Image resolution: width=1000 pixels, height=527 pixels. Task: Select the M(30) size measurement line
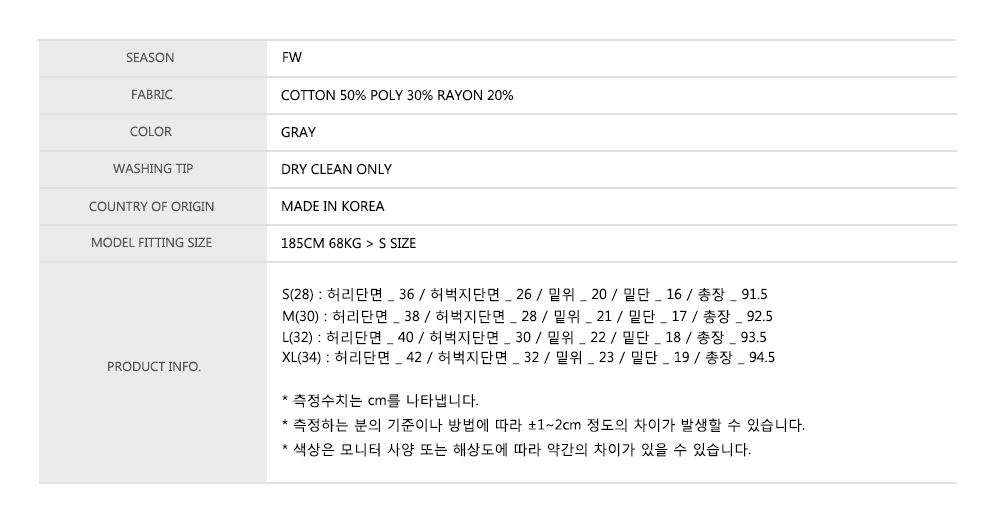click(527, 316)
